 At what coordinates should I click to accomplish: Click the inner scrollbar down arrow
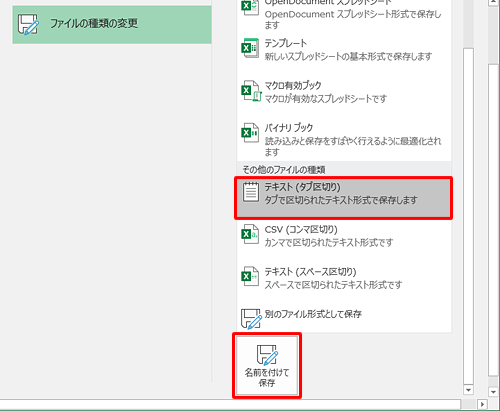(x=468, y=390)
